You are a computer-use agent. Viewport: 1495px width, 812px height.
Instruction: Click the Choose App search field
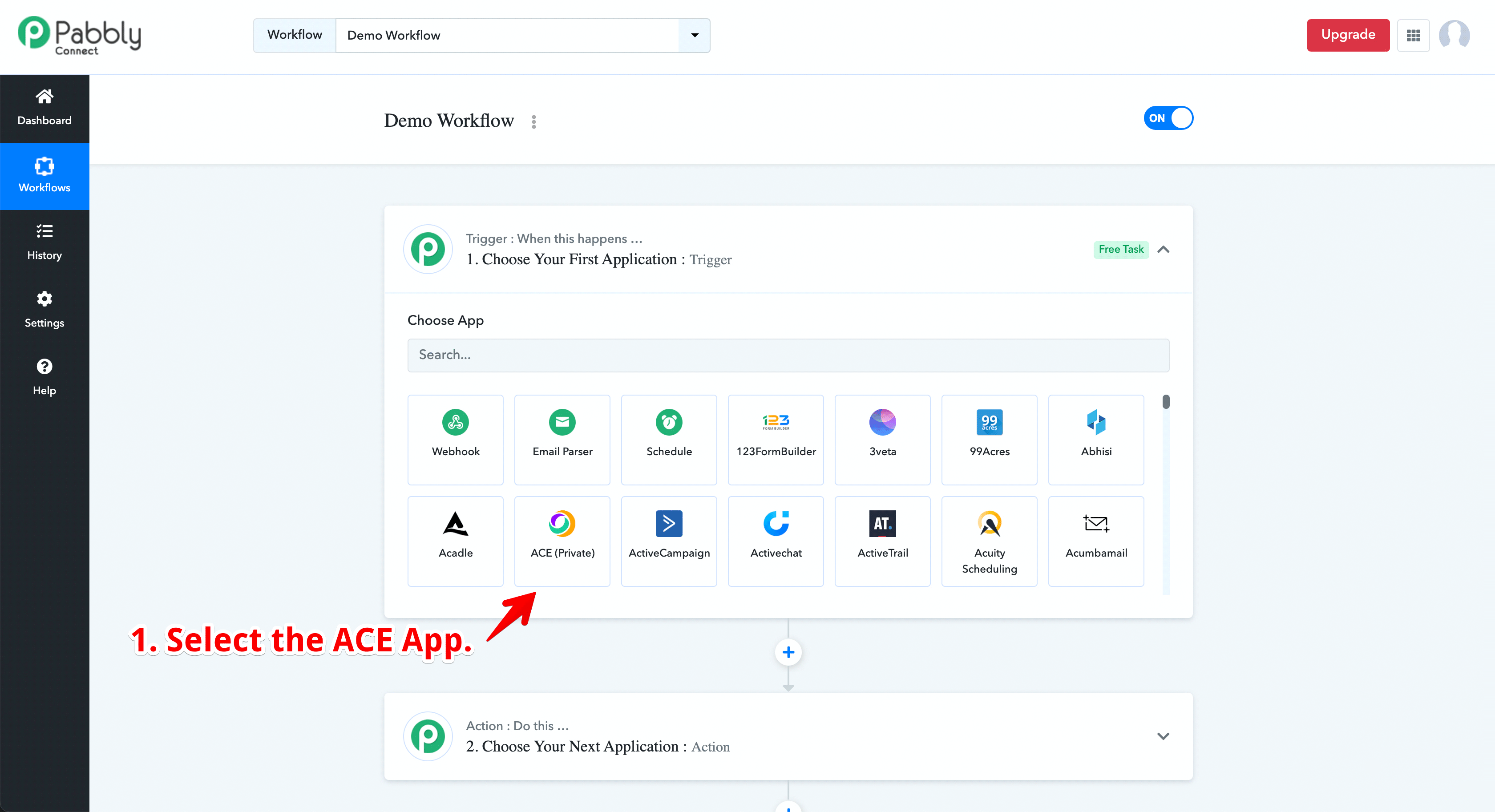pyautogui.click(x=788, y=355)
